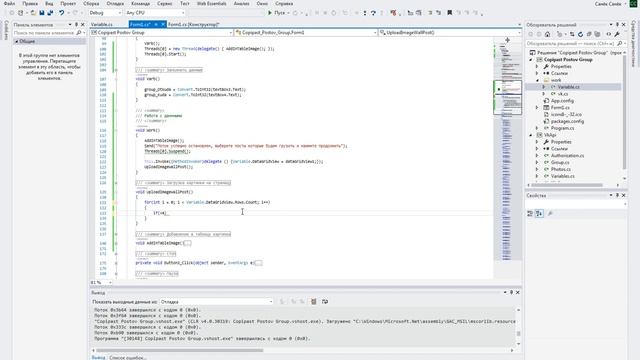The height and width of the screenshot is (360, 640).
Task: Click the categorized view icon in Properties panel
Action: [x=530, y=213]
